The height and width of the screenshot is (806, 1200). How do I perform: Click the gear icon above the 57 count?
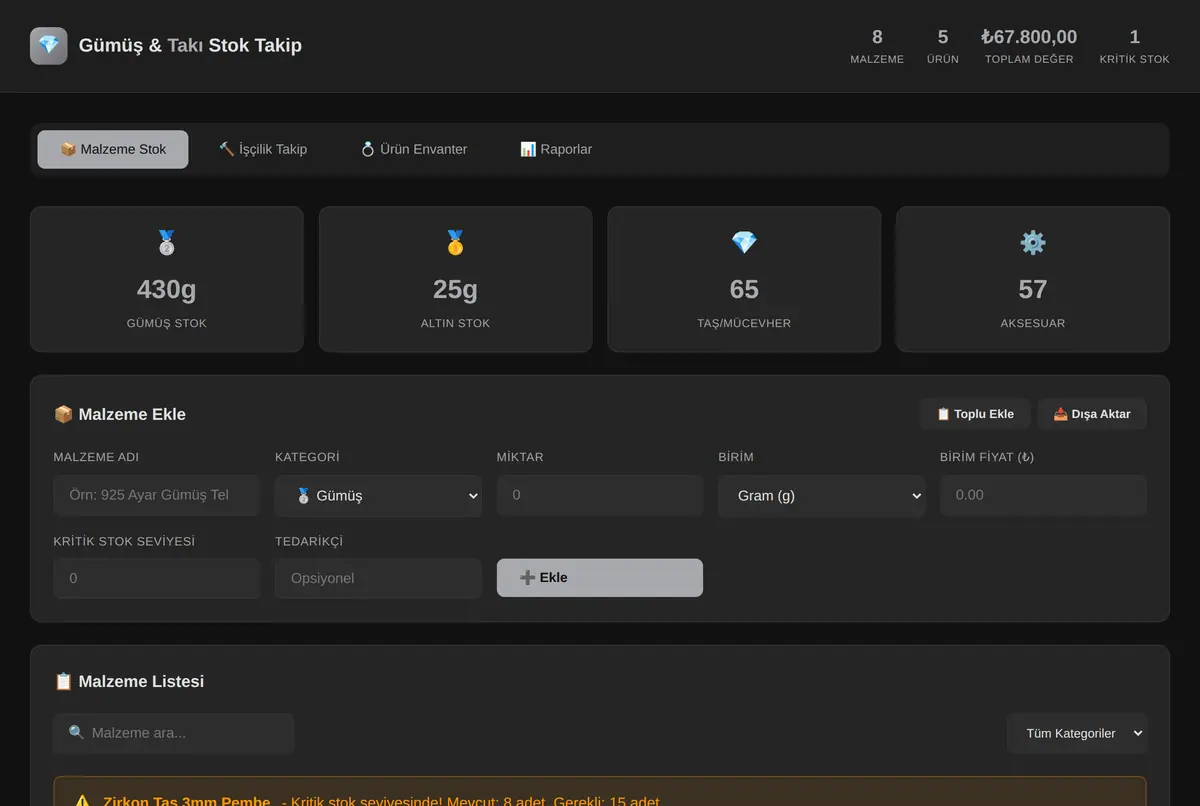[x=1033, y=242]
